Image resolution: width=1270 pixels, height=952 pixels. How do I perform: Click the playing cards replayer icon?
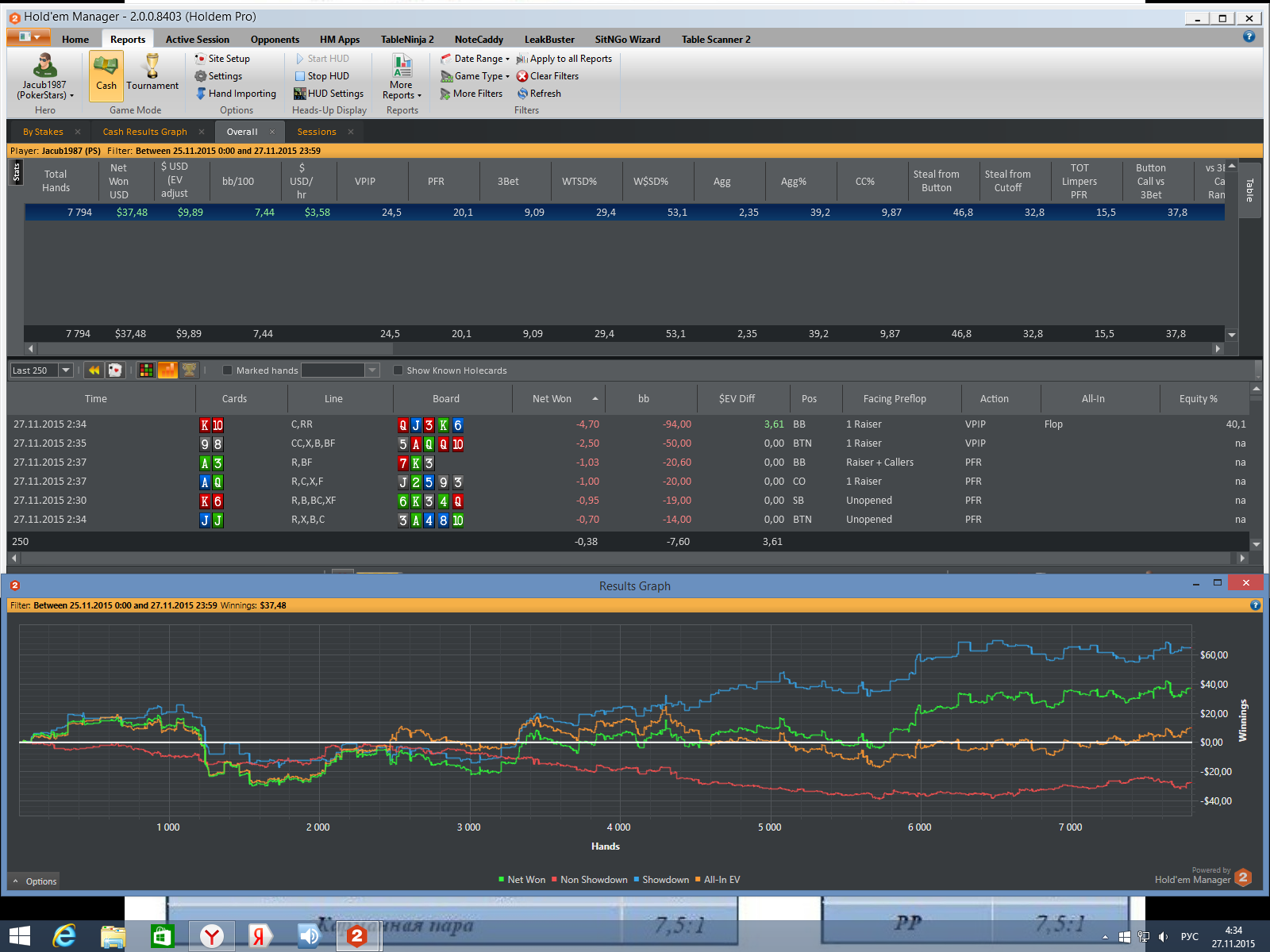click(x=115, y=370)
